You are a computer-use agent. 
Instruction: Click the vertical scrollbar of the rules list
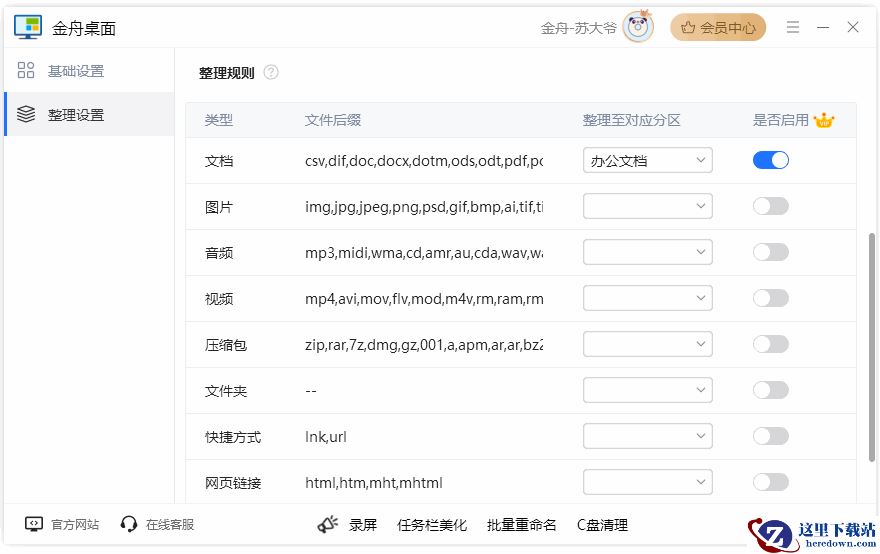(x=872, y=347)
